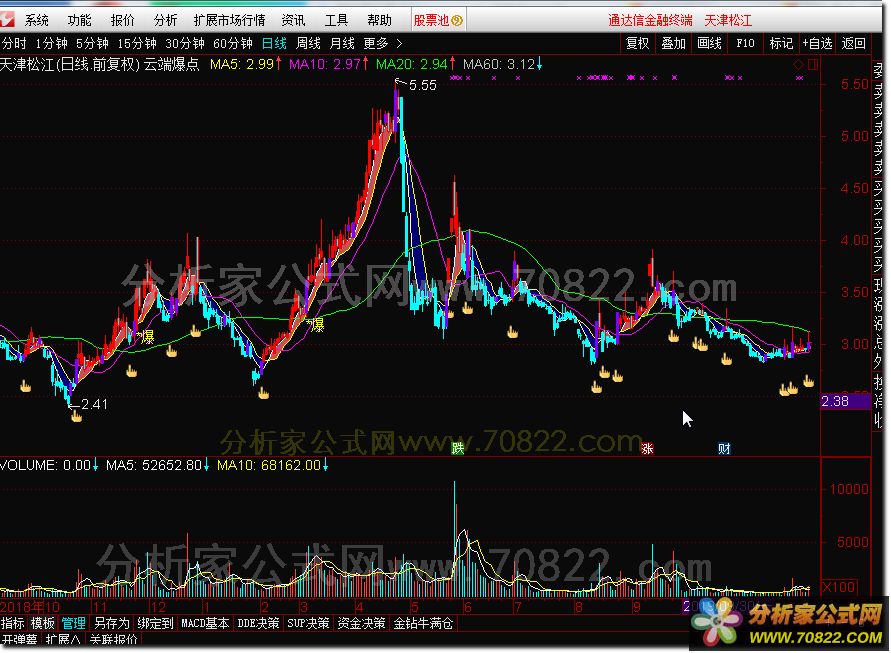891x653 pixels.
Task: Open the 指标 tab at bottom
Action: click(x=13, y=623)
